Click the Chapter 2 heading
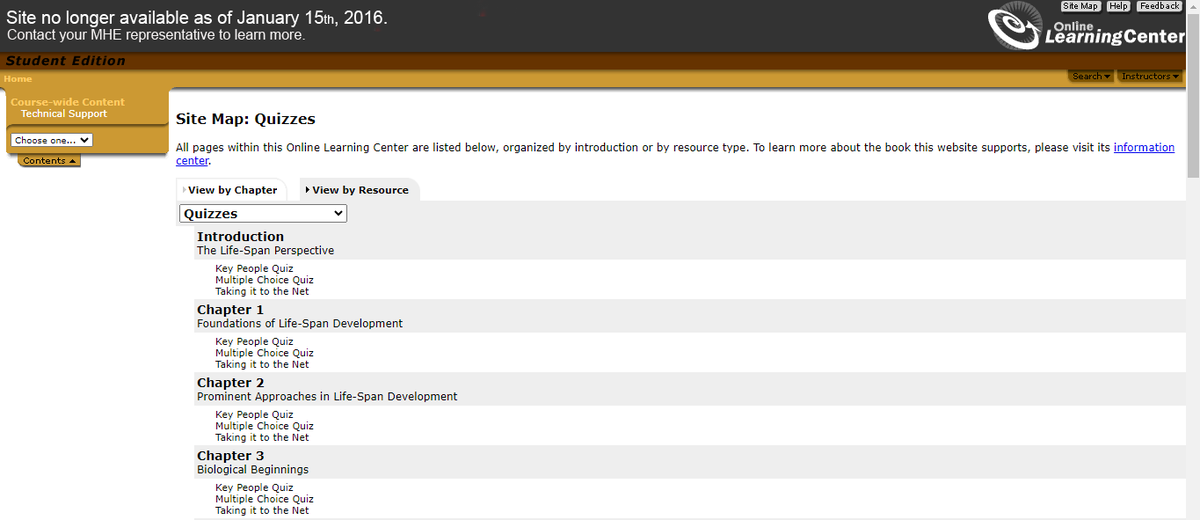 (230, 383)
